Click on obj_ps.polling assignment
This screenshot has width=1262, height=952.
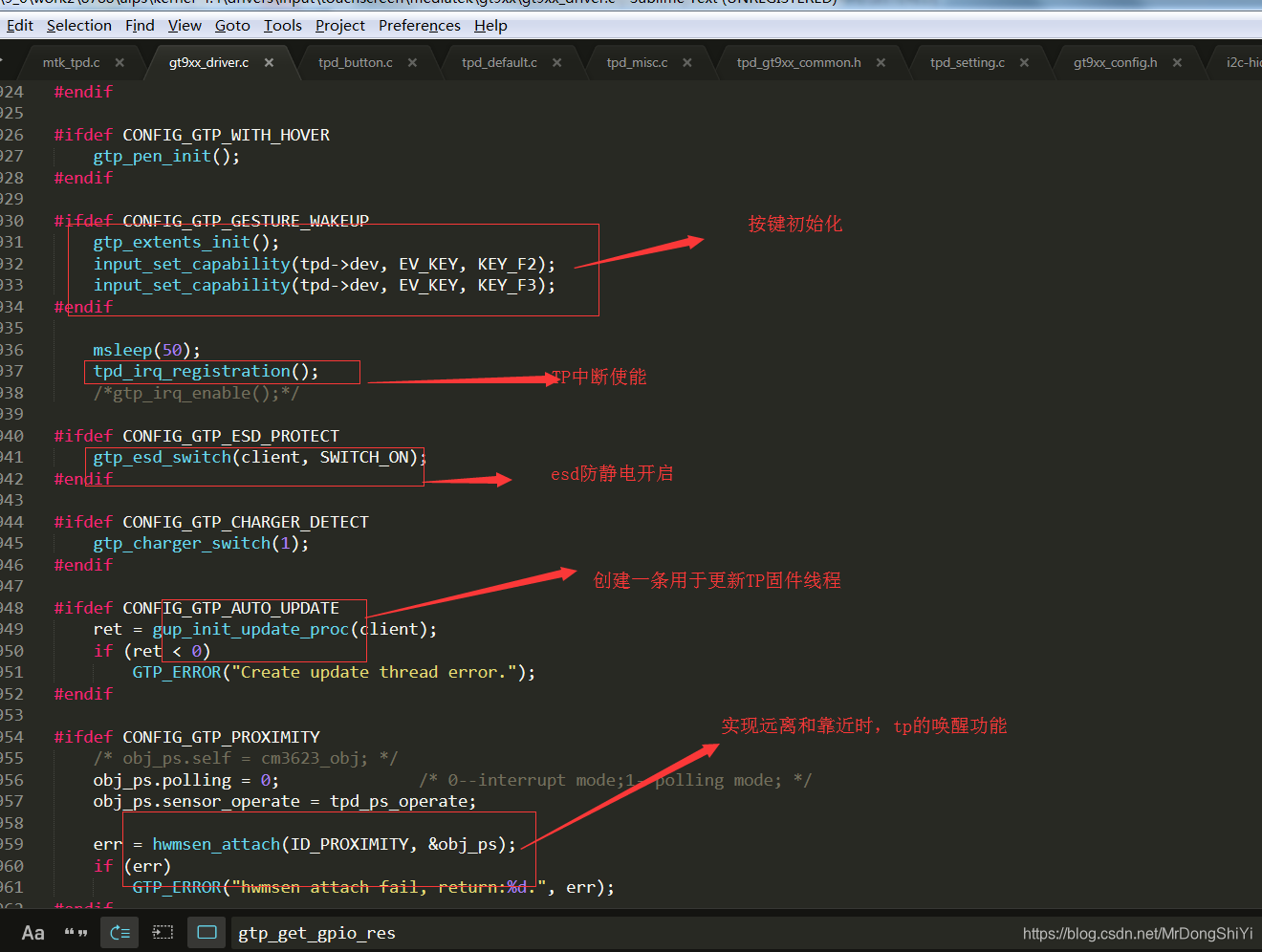186,780
